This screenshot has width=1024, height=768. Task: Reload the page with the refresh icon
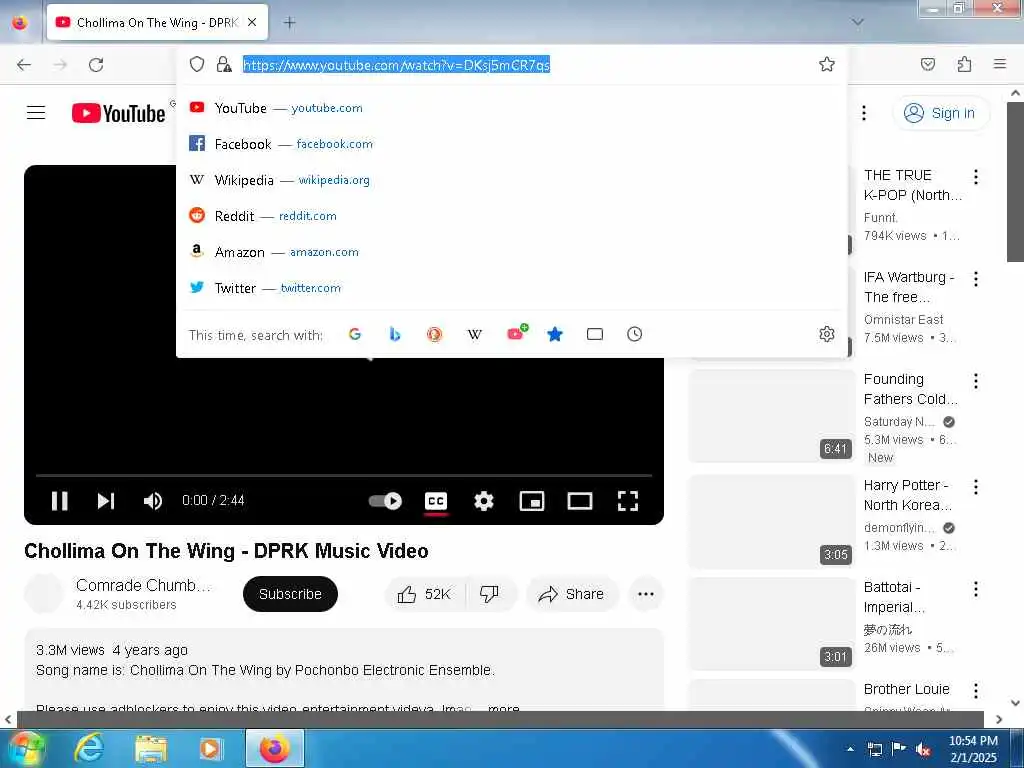click(x=96, y=65)
